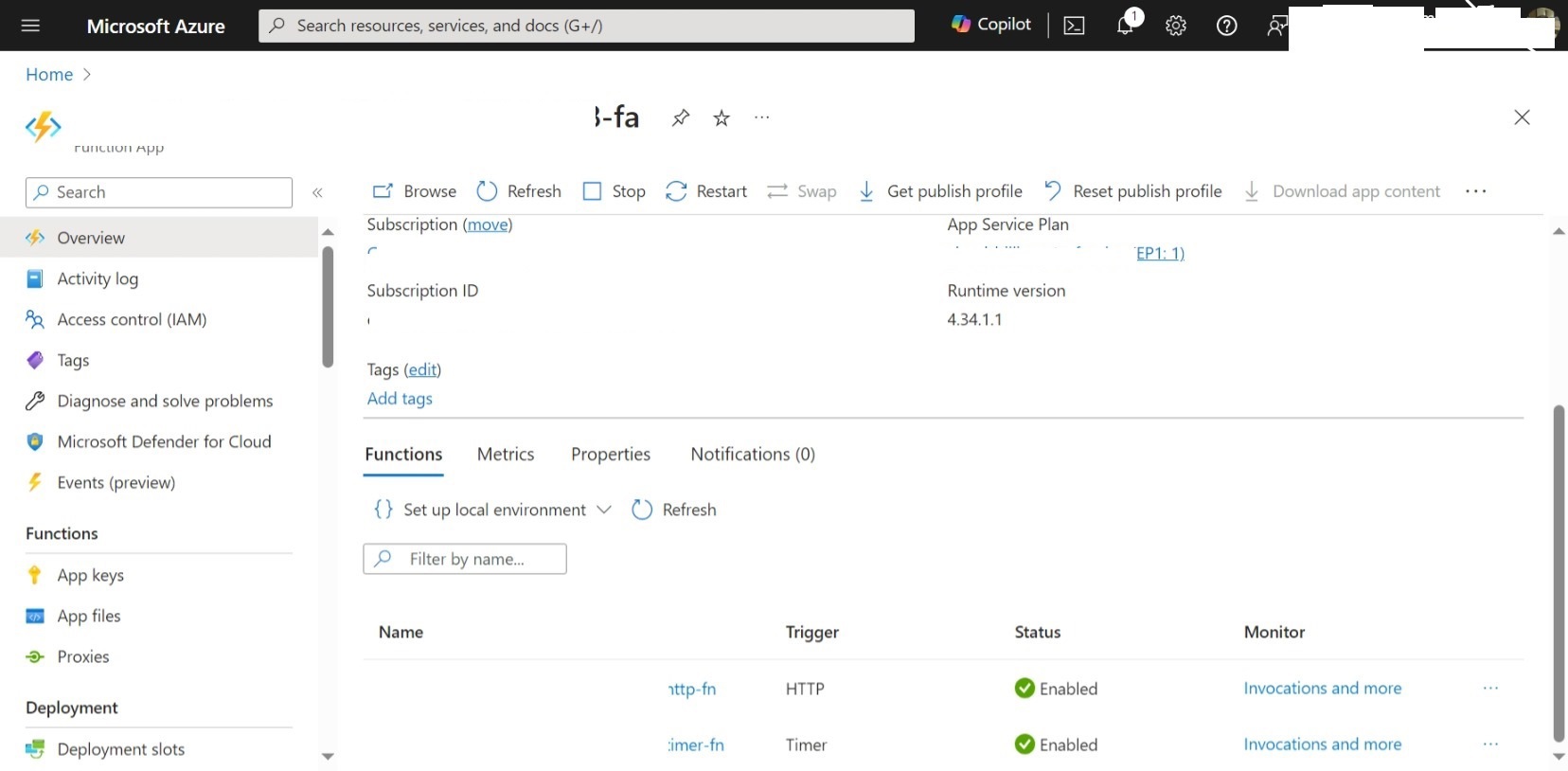Open the help question mark icon
This screenshot has height=771, width=1568.
[1226, 26]
